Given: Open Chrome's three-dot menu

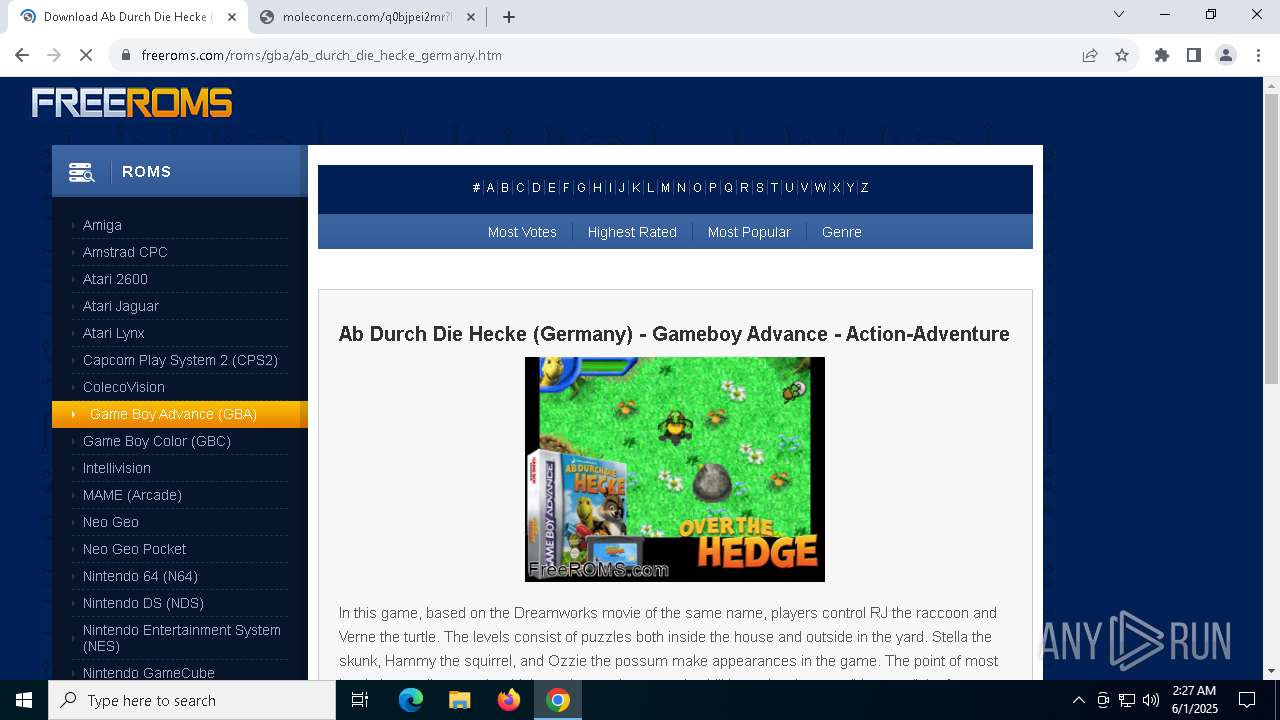Looking at the screenshot, I should tap(1258, 55).
